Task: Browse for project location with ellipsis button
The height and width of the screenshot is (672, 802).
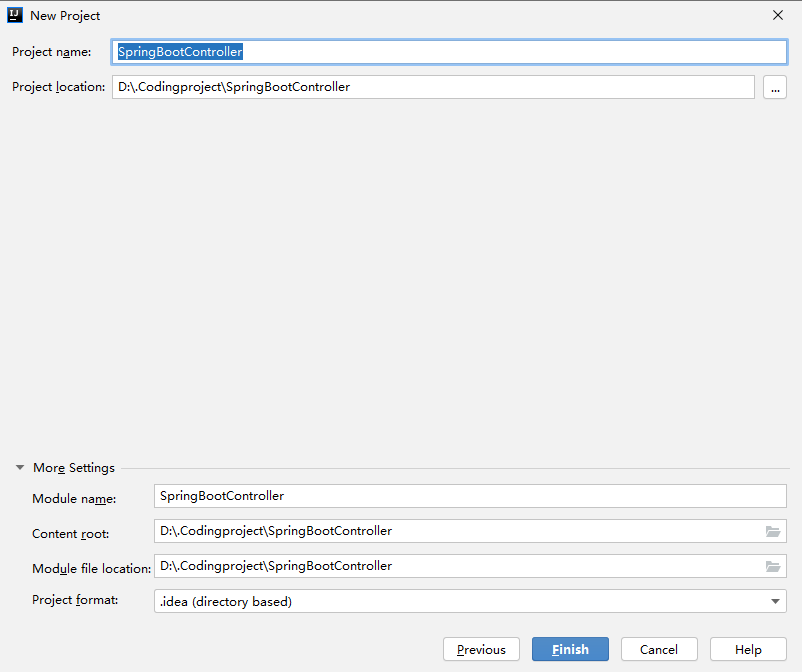Action: (775, 87)
